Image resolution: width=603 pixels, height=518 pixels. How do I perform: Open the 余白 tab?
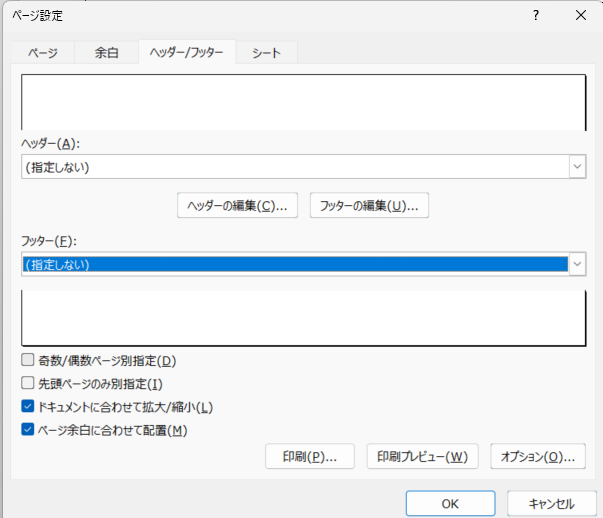pos(106,53)
